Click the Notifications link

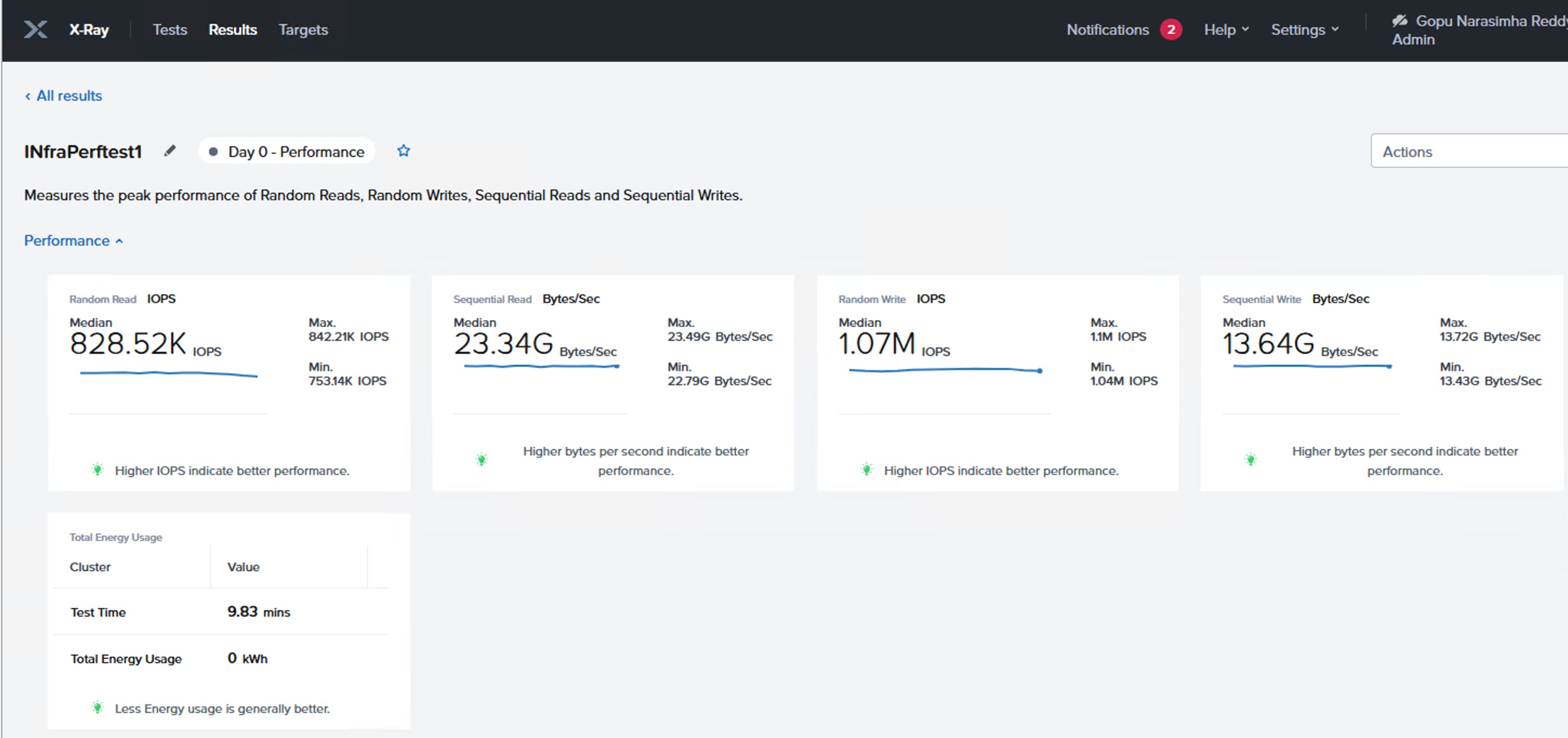click(x=1107, y=29)
